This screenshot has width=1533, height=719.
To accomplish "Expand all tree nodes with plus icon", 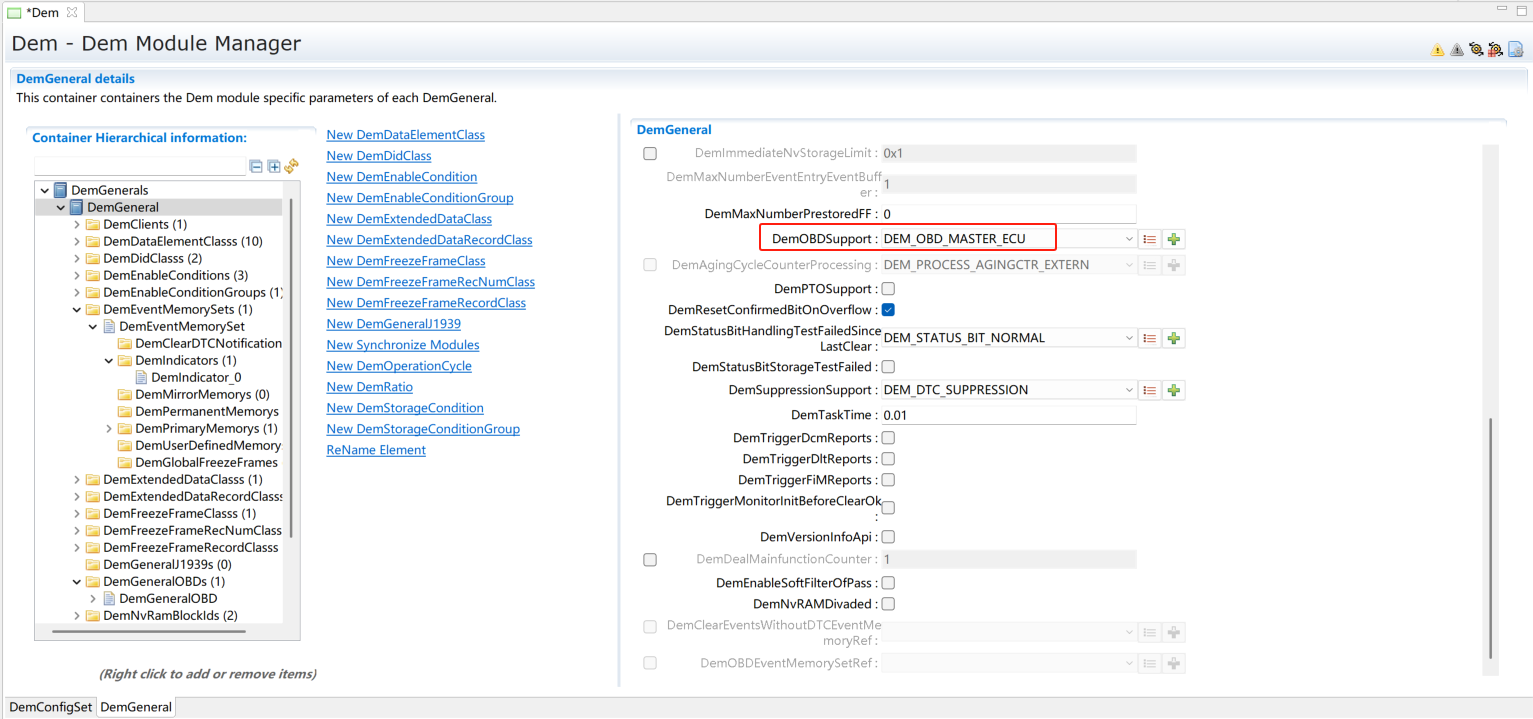I will 274,166.
